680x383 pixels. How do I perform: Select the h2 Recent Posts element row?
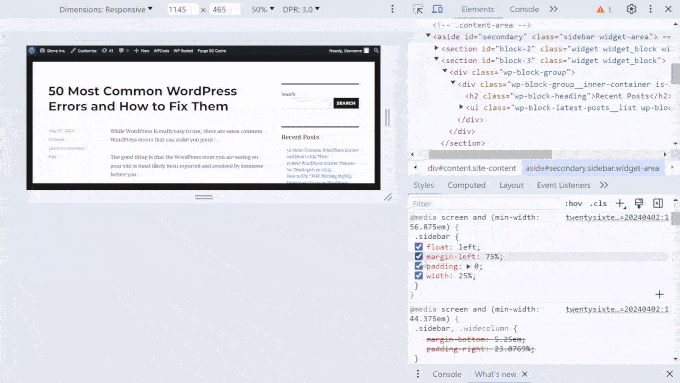coord(568,96)
